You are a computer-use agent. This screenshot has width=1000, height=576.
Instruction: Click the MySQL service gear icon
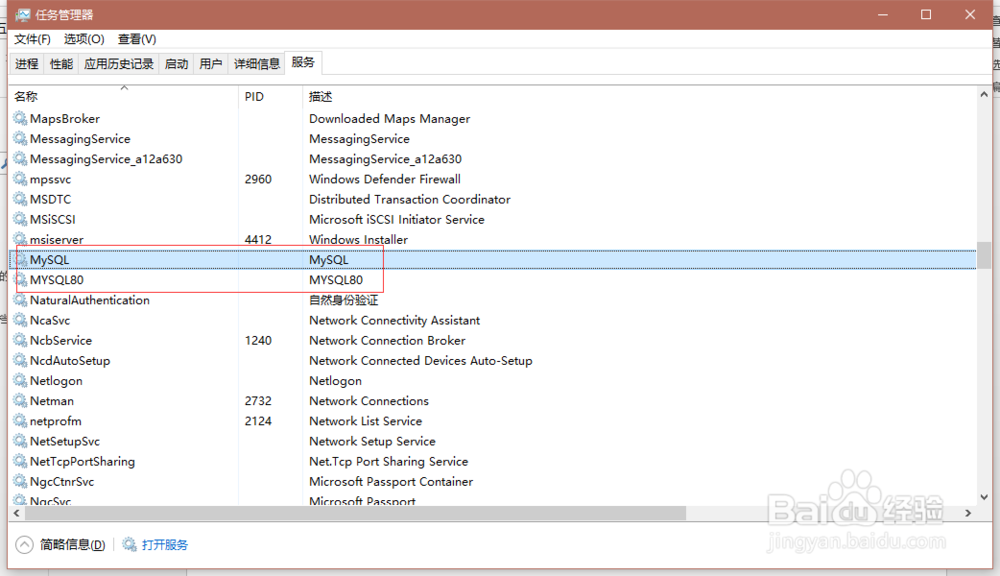point(20,259)
